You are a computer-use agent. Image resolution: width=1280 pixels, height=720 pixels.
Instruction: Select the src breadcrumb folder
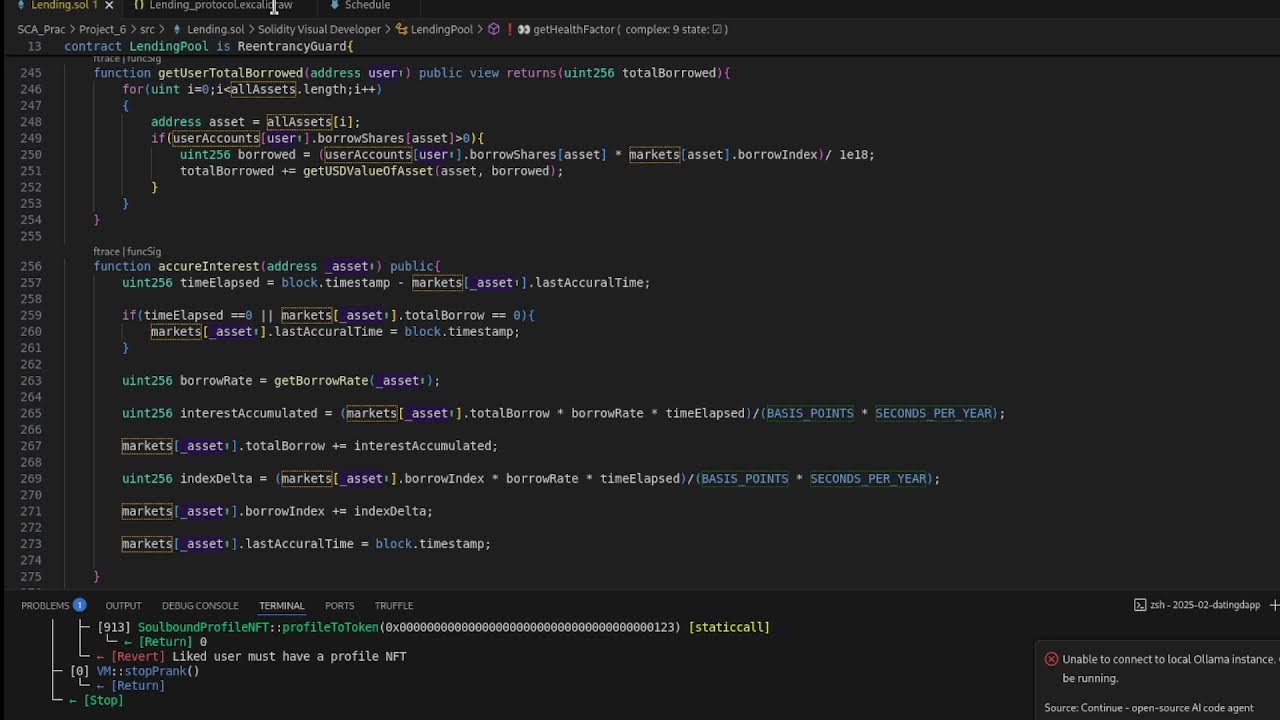click(x=147, y=29)
